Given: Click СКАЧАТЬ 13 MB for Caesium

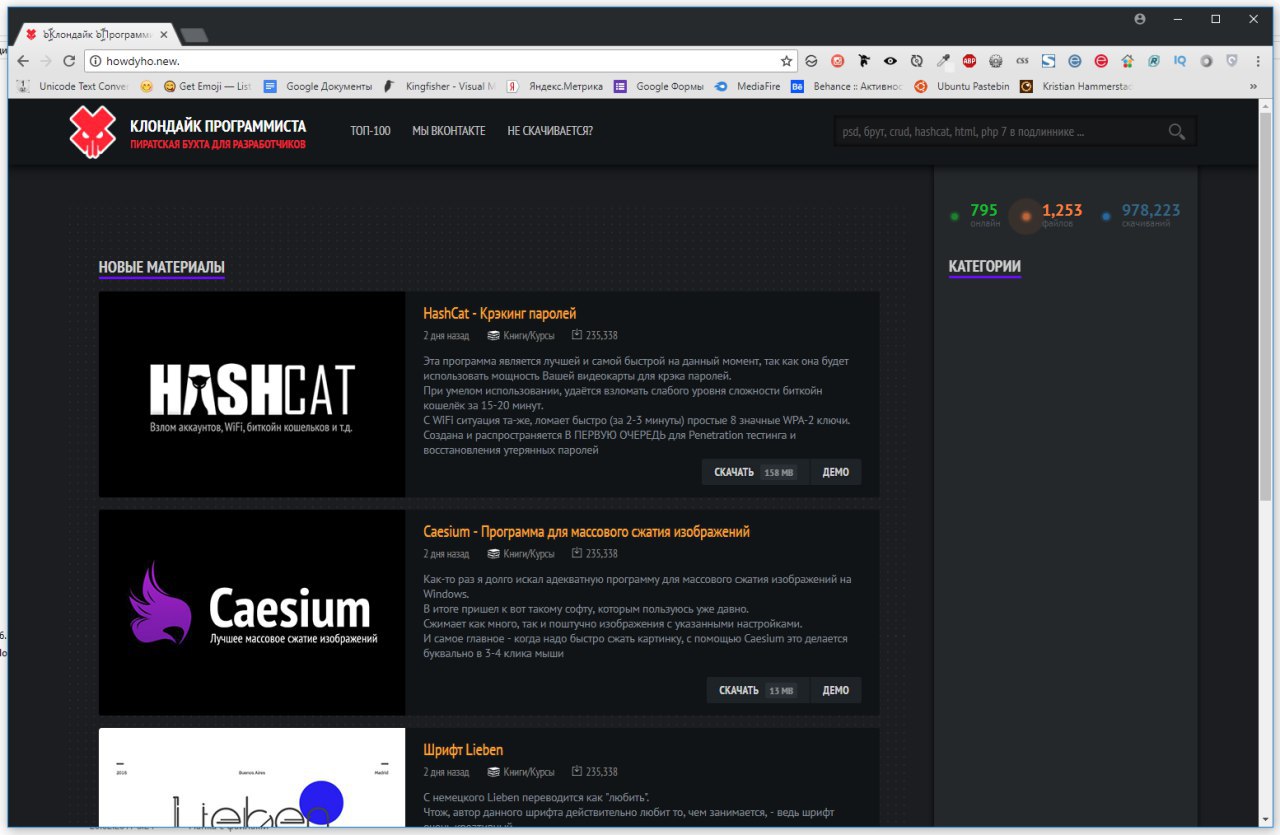Looking at the screenshot, I should tap(757, 690).
